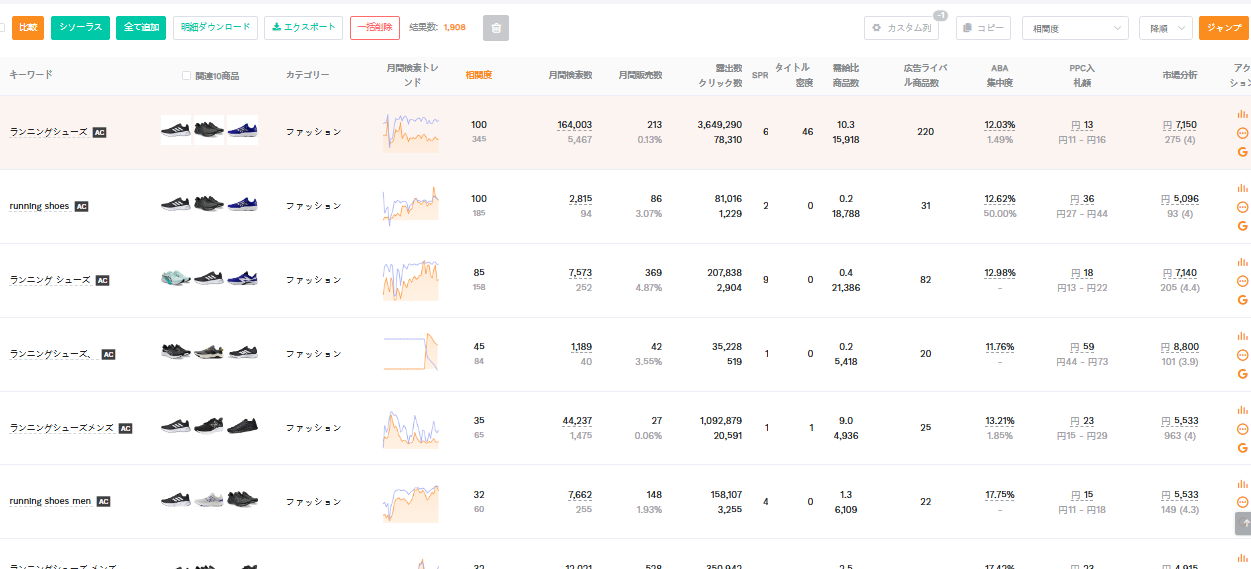Click the gray trash bin icon button
Screen dimensions: 1251x569
[x=495, y=28]
